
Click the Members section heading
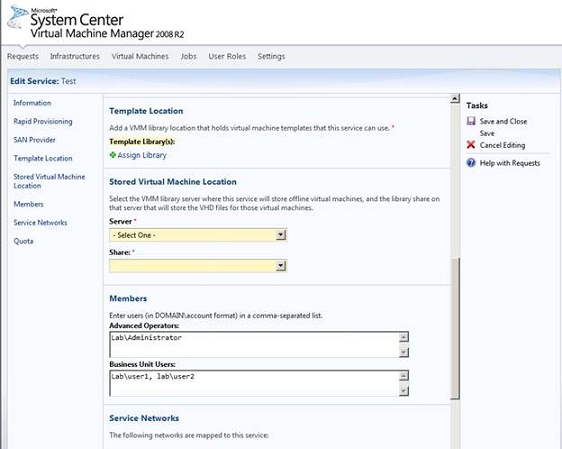(x=128, y=298)
